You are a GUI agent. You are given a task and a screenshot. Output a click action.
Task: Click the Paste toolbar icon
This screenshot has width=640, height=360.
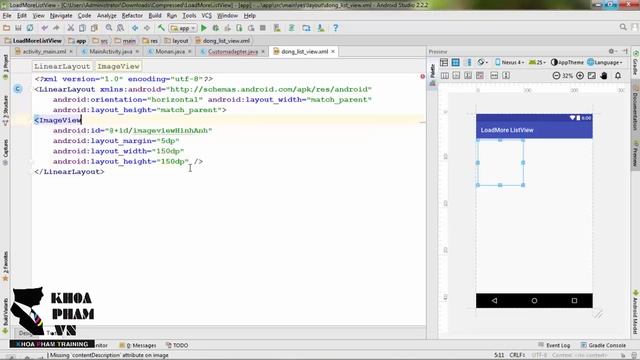pos(94,28)
